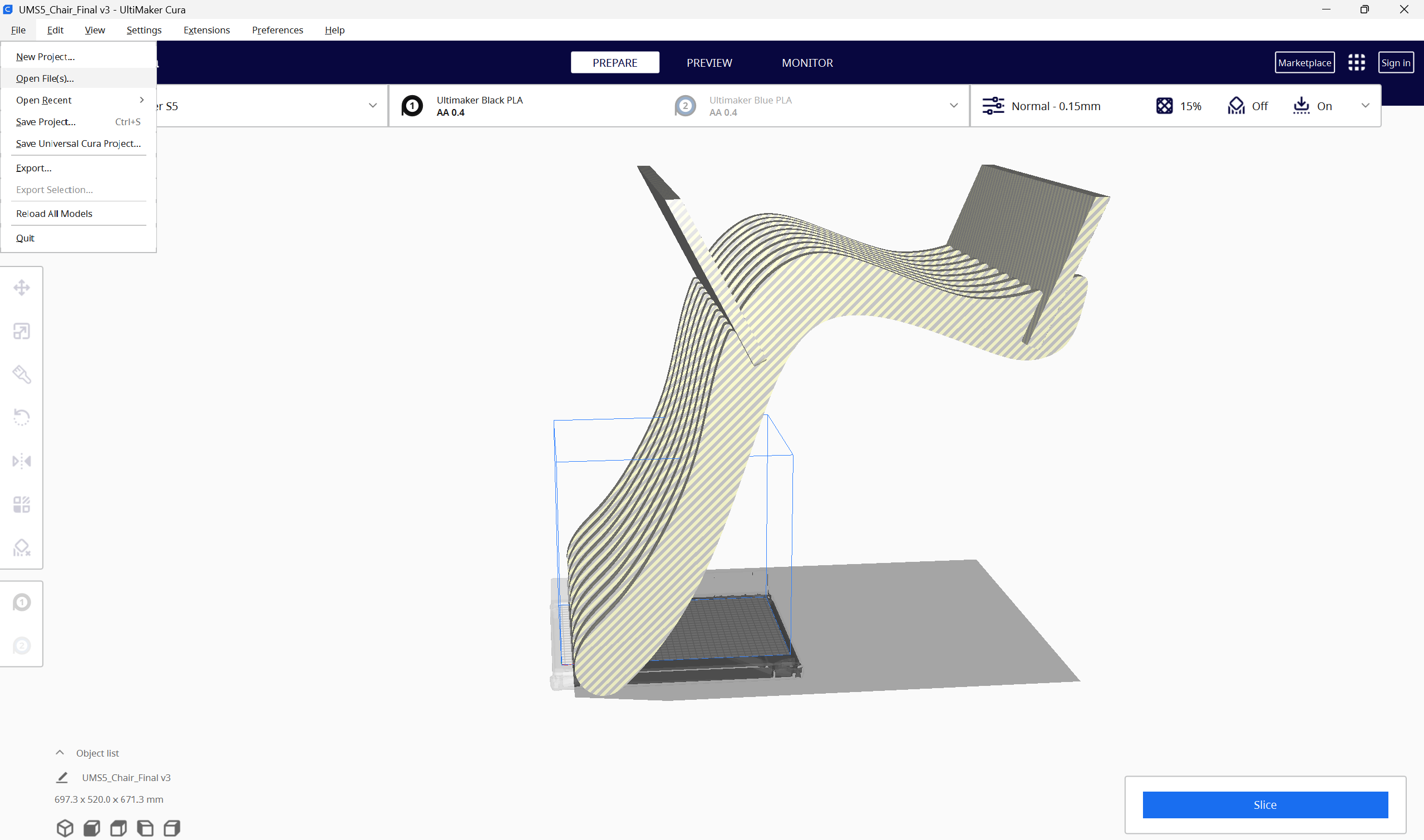Switch to left side view icon
Image resolution: width=1424 pixels, height=840 pixels.
[x=145, y=828]
